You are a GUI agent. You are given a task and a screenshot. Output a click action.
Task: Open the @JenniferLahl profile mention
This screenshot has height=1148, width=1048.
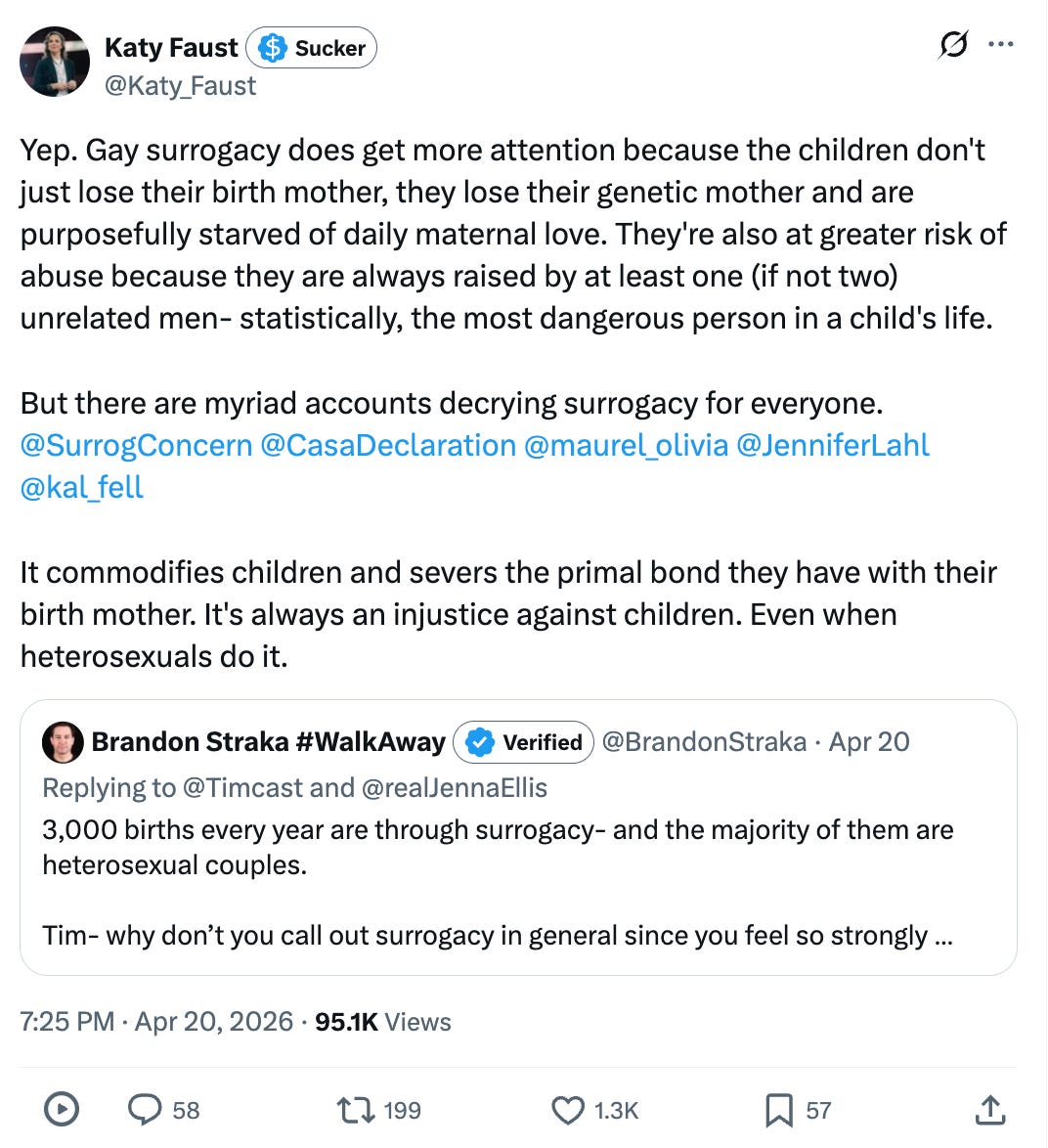(833, 445)
